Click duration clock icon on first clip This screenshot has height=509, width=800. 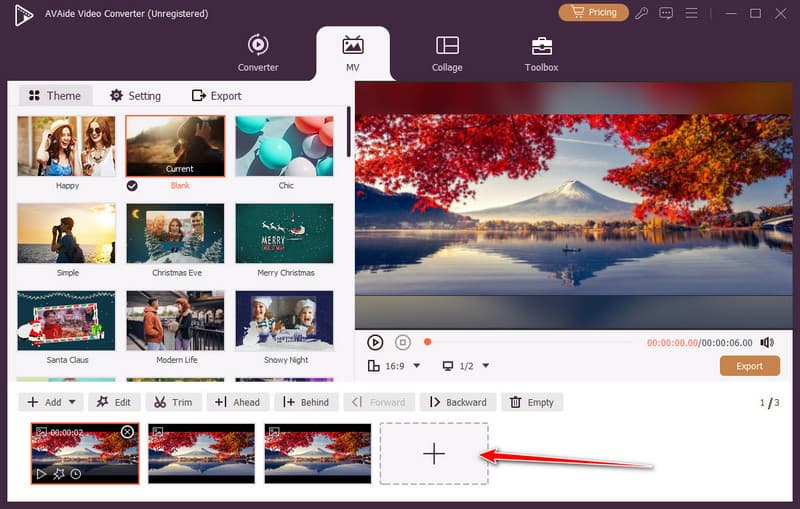coord(76,474)
